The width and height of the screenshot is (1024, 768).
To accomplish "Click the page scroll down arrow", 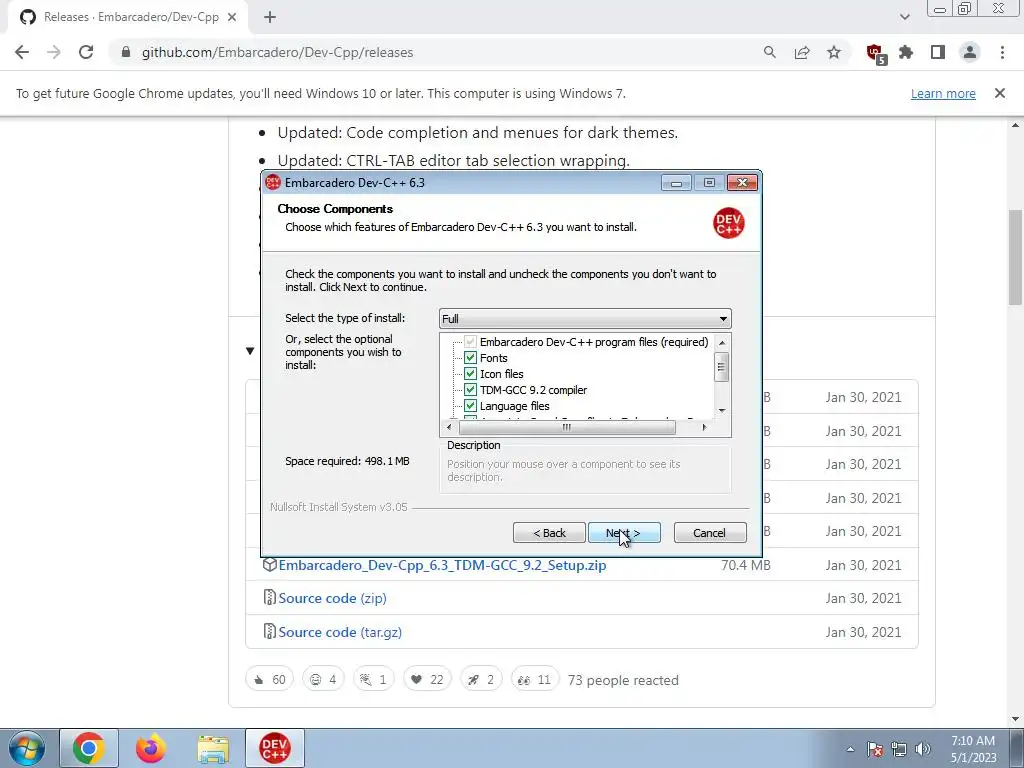I will tap(1016, 720).
